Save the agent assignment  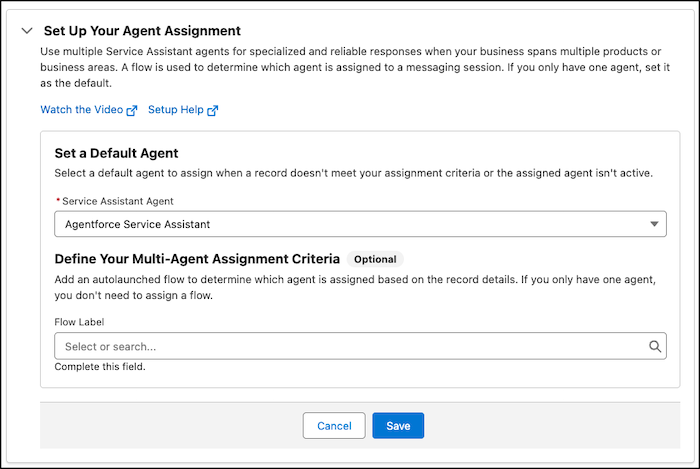pos(398,426)
